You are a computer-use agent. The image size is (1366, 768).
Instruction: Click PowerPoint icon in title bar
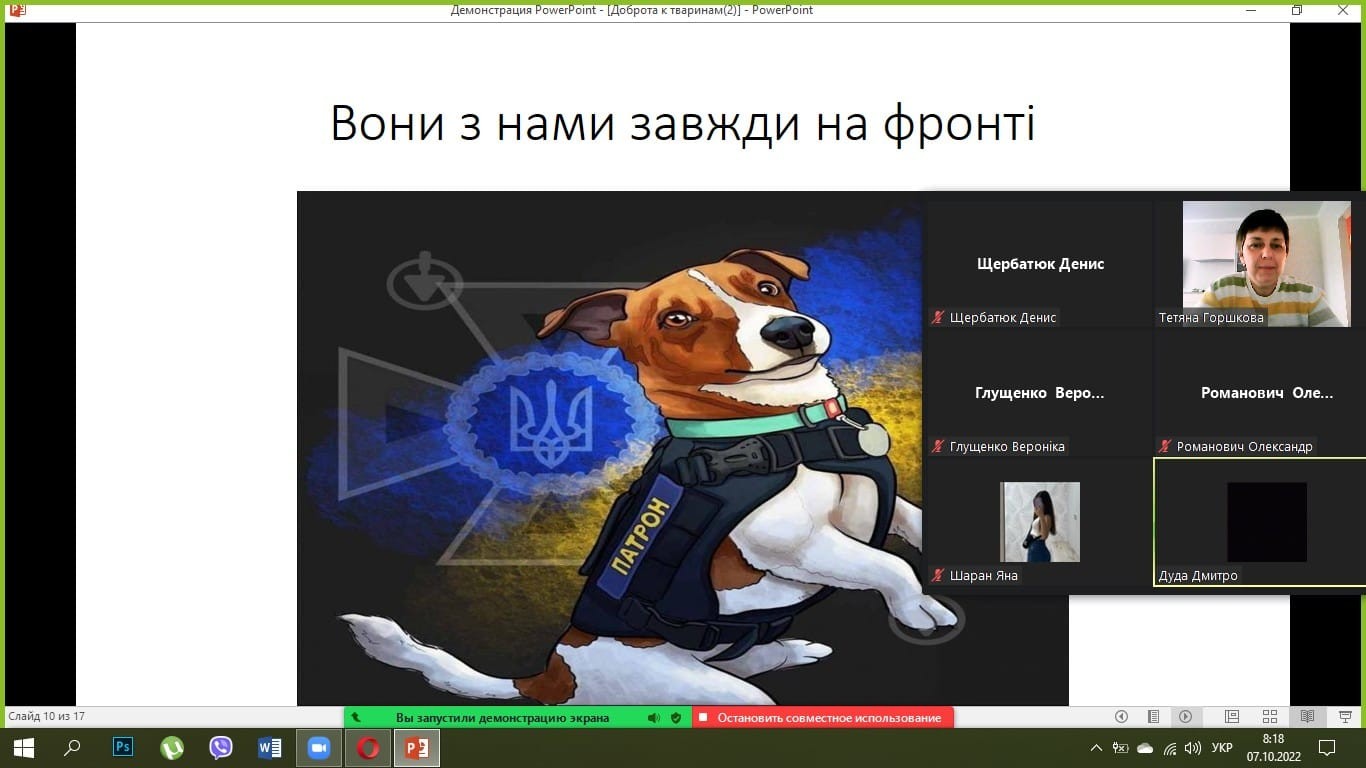pyautogui.click(x=17, y=10)
